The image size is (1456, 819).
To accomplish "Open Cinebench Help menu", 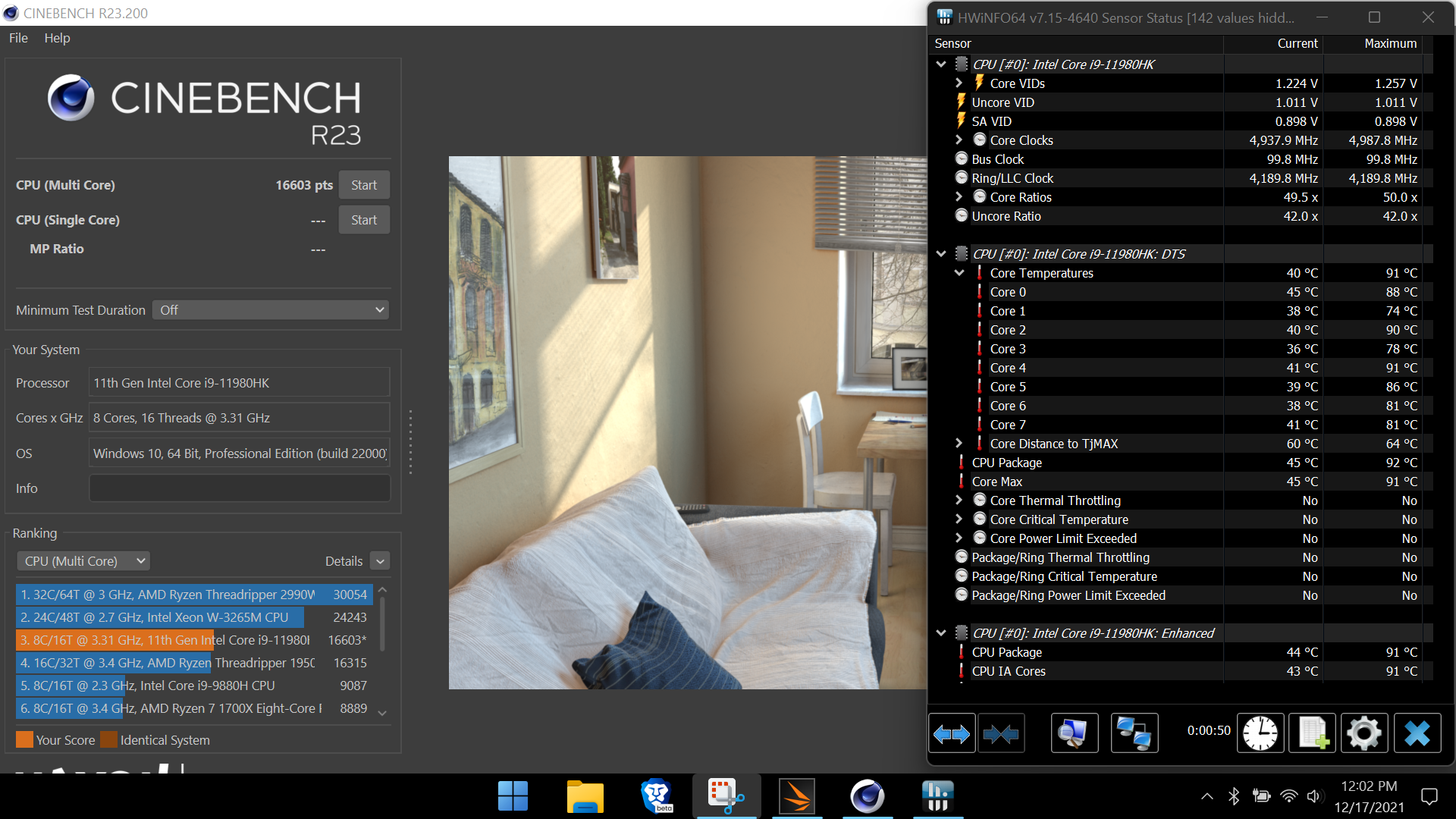I will pyautogui.click(x=57, y=38).
